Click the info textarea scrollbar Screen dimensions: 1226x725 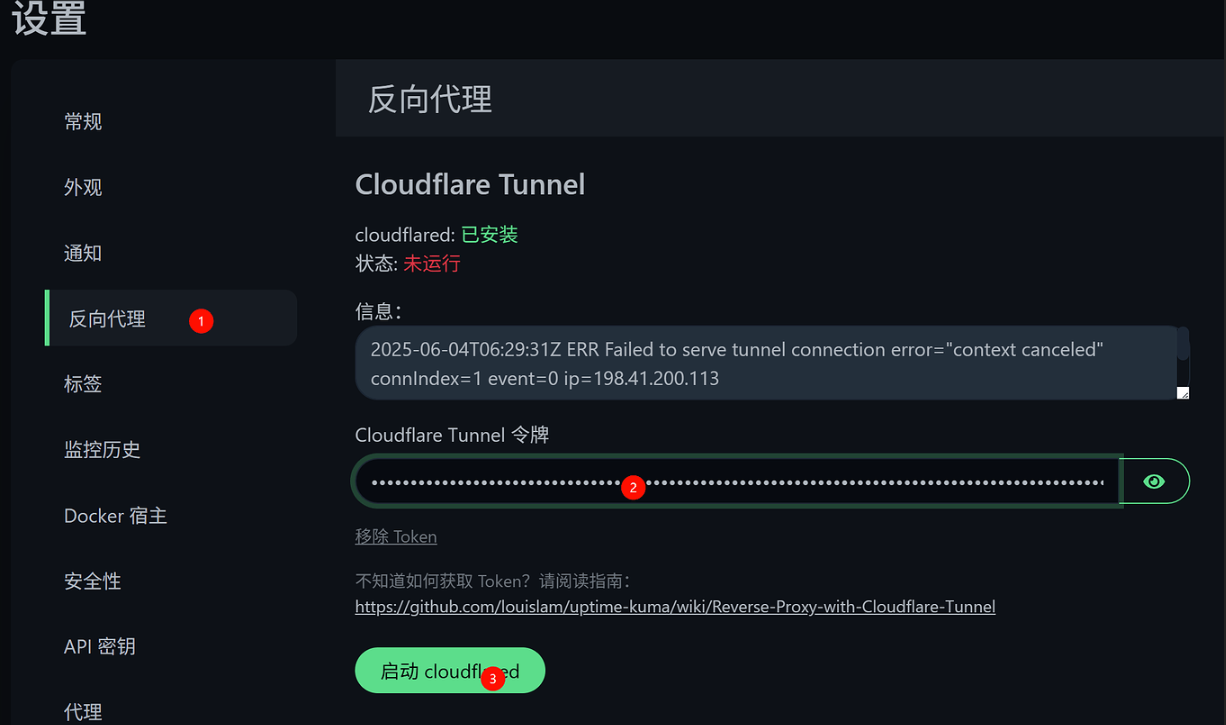tap(1183, 345)
